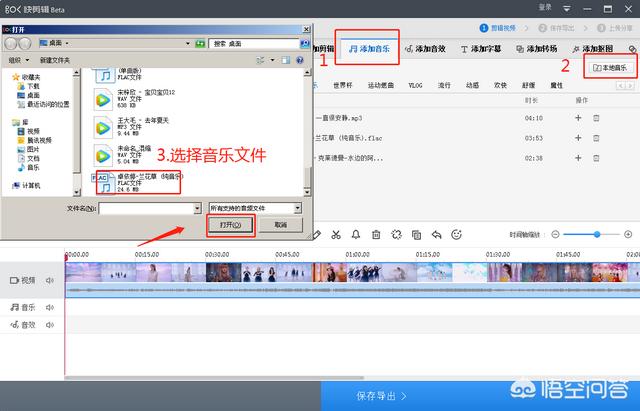The image size is (640, 411).
Task: Click the video clip thumbnail strip
Action: [352, 272]
